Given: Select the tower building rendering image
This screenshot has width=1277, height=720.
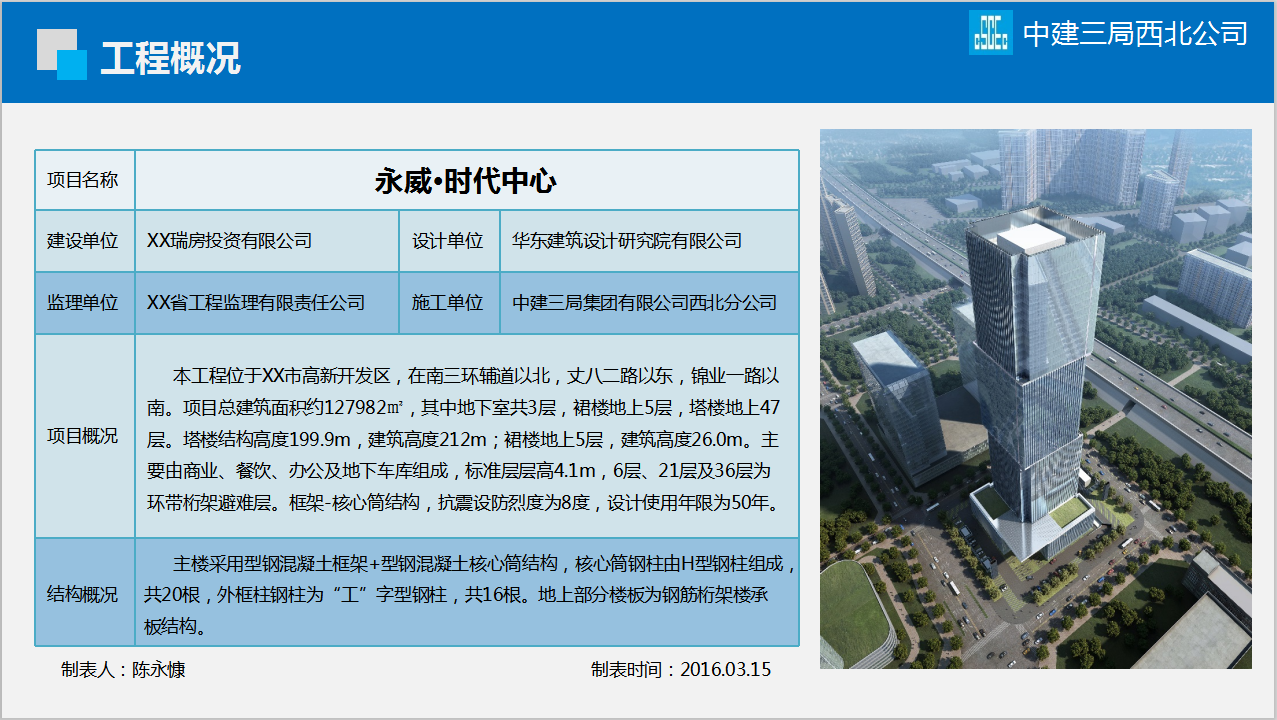Looking at the screenshot, I should coord(1036,399).
